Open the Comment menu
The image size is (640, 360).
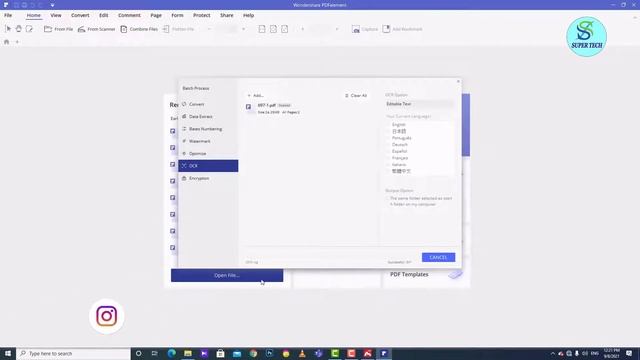click(129, 15)
